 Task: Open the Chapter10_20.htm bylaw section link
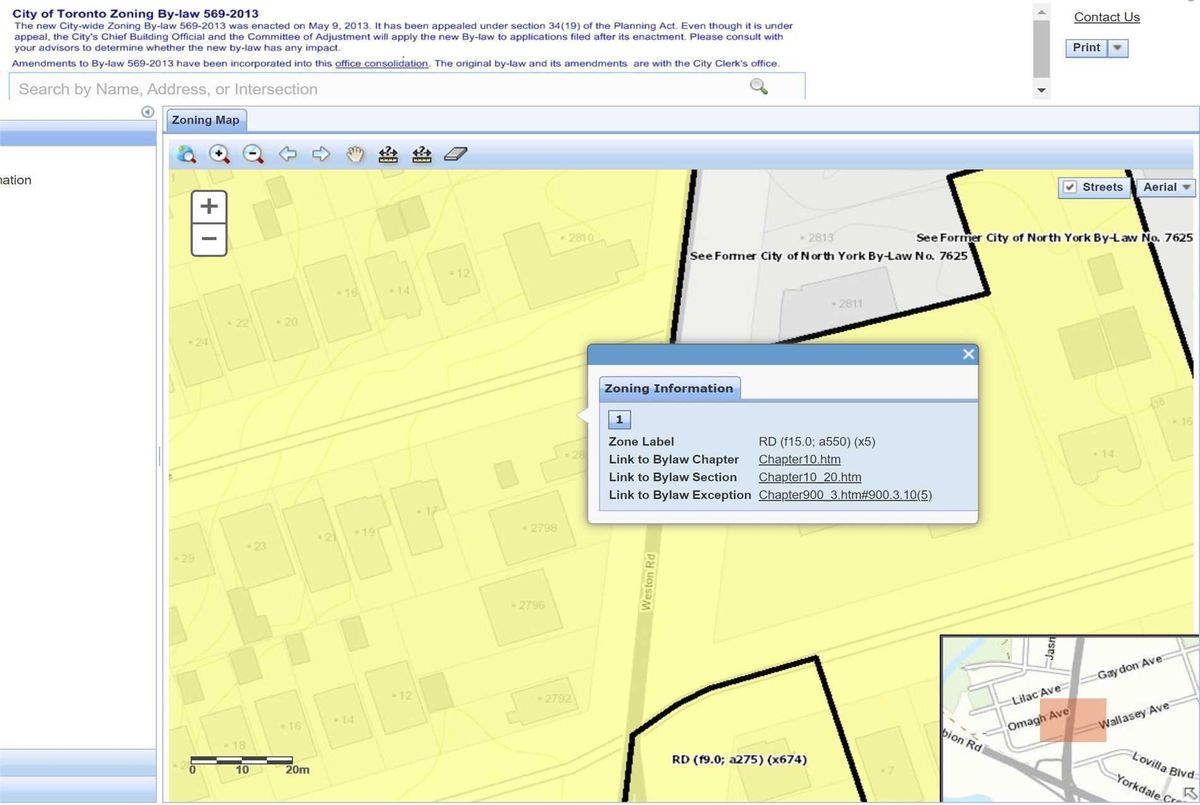click(x=810, y=477)
